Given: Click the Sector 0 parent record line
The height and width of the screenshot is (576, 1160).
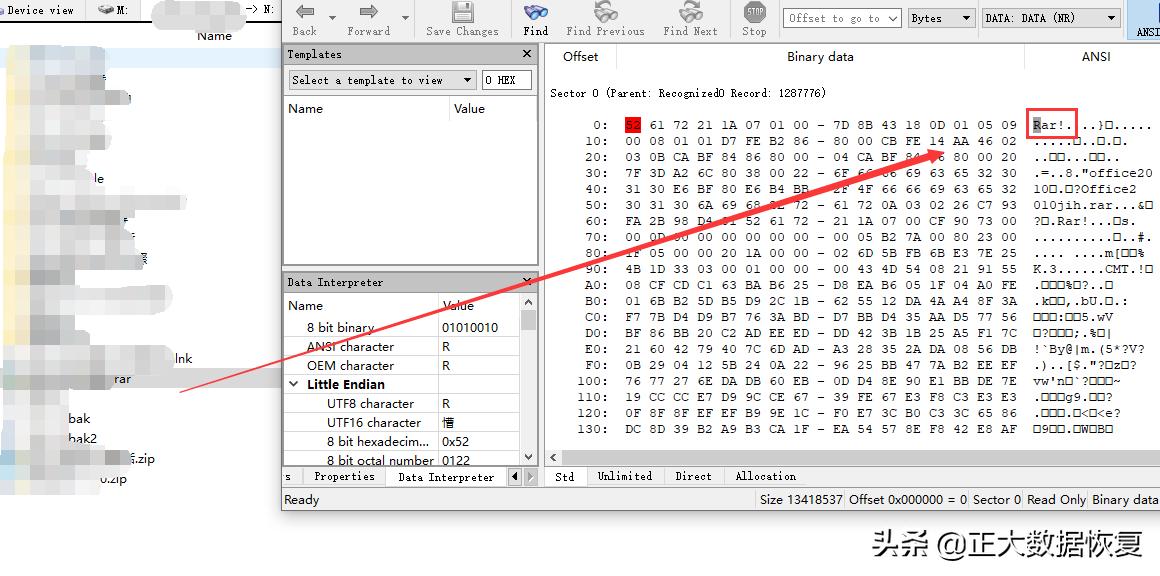Looking at the screenshot, I should [688, 93].
